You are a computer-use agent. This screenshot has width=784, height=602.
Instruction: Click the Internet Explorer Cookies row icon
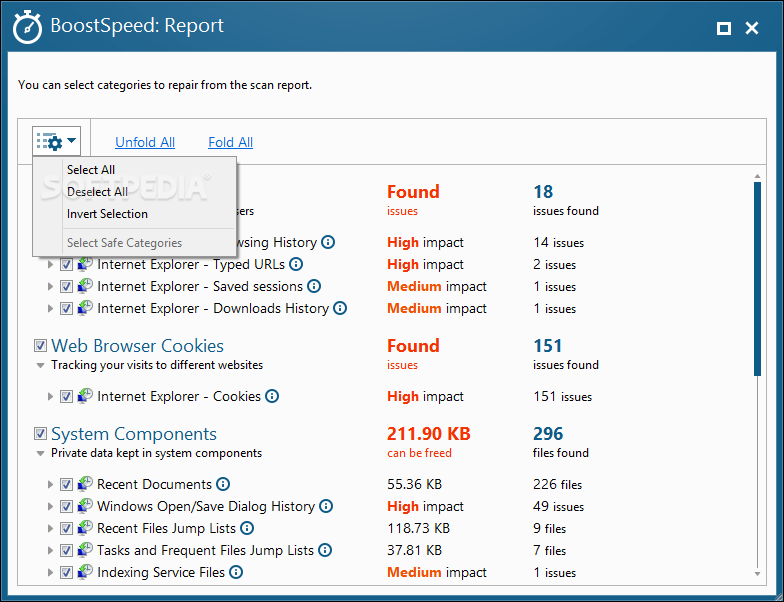click(85, 396)
